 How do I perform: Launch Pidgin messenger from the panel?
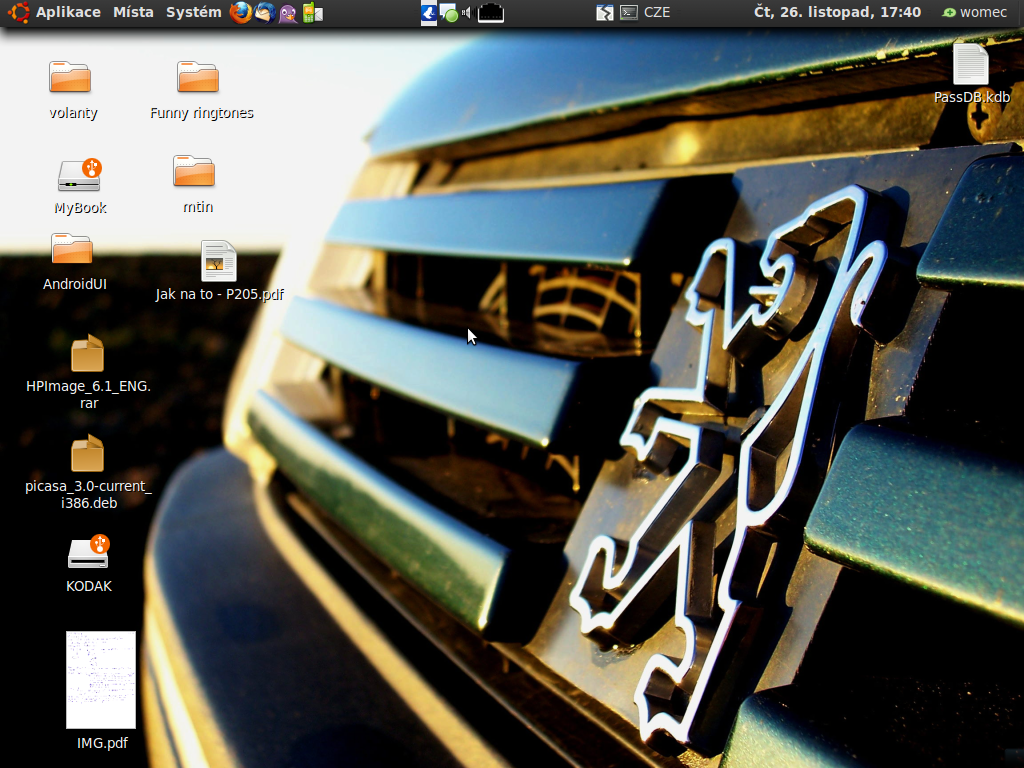[288, 13]
